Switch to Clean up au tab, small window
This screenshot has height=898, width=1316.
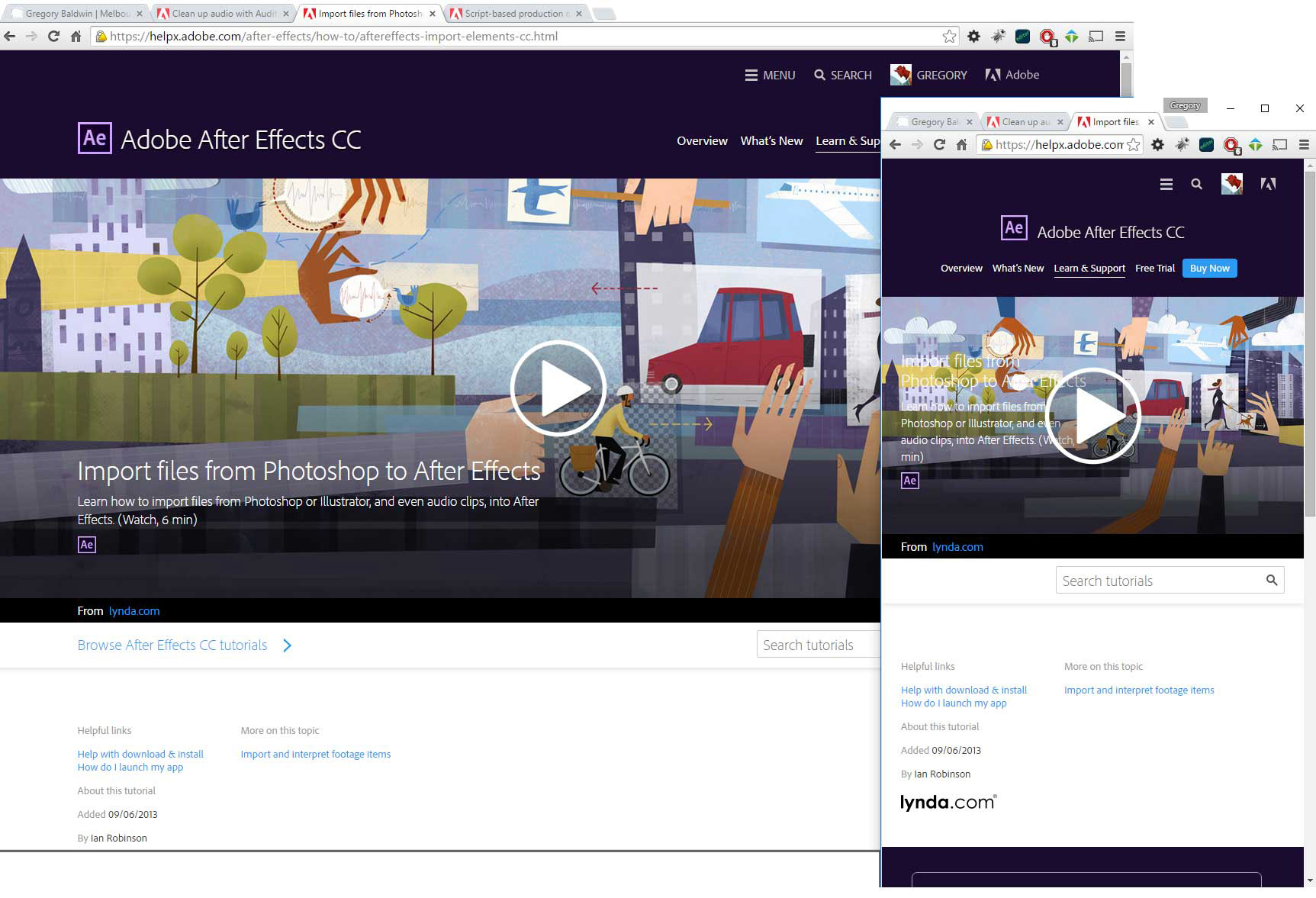pos(1025,121)
